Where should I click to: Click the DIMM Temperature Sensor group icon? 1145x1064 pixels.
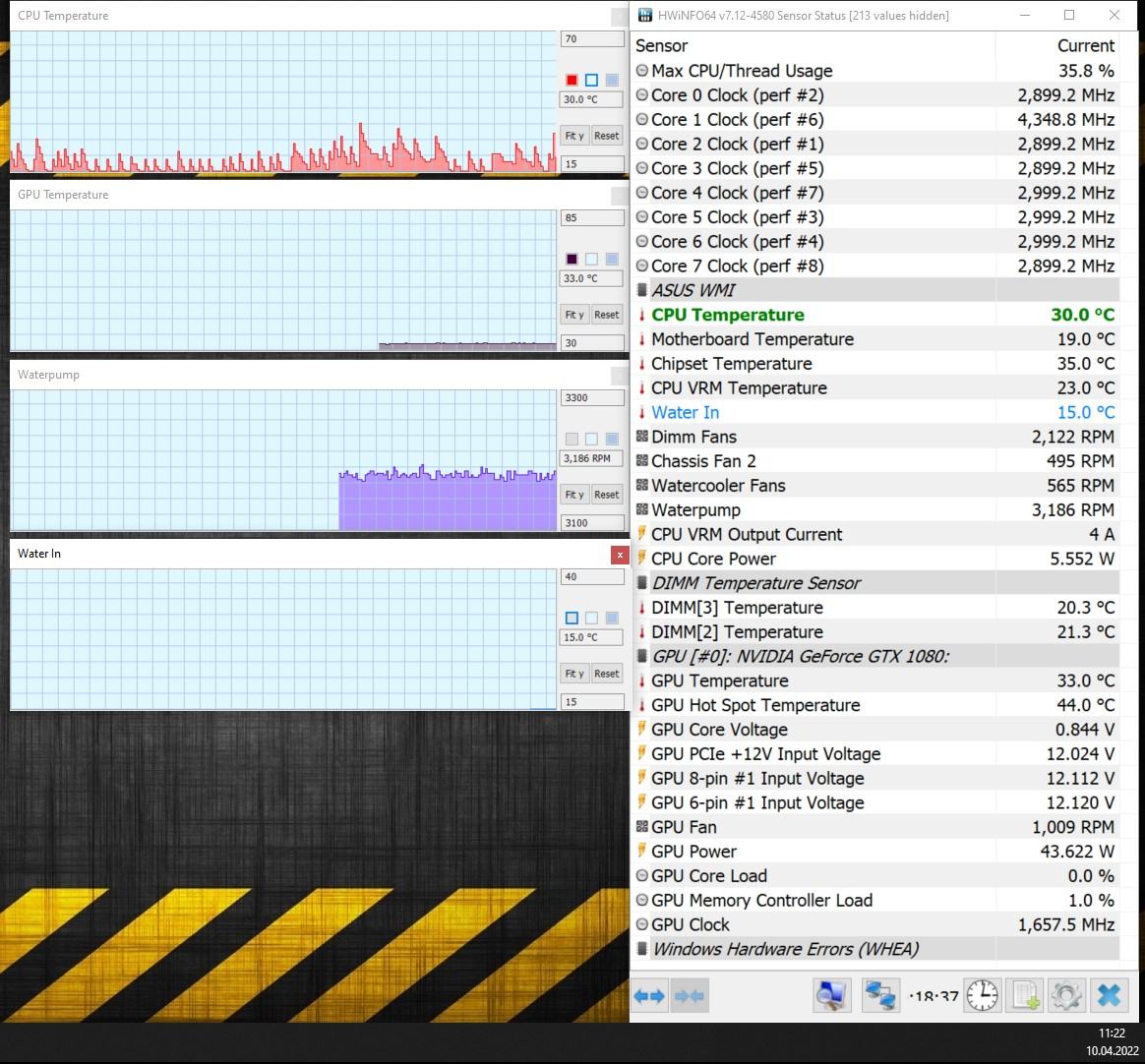[x=642, y=582]
